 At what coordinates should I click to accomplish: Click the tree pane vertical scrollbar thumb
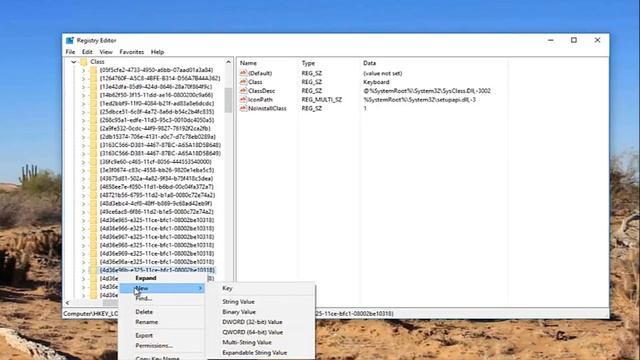click(x=228, y=100)
